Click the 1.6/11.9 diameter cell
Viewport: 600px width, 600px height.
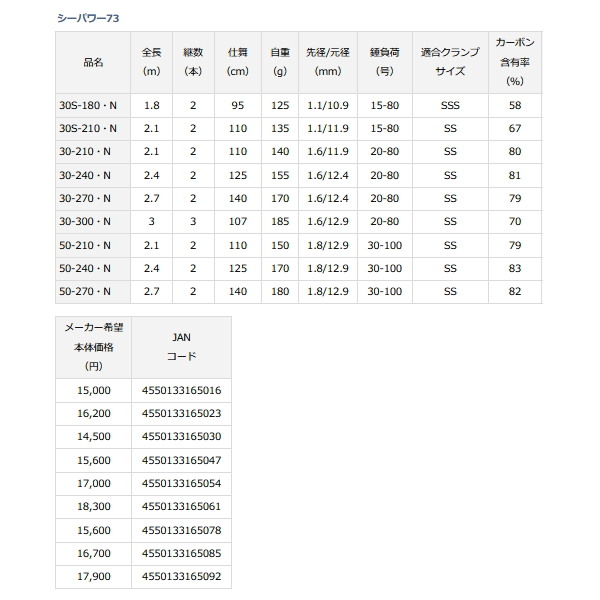[328, 152]
